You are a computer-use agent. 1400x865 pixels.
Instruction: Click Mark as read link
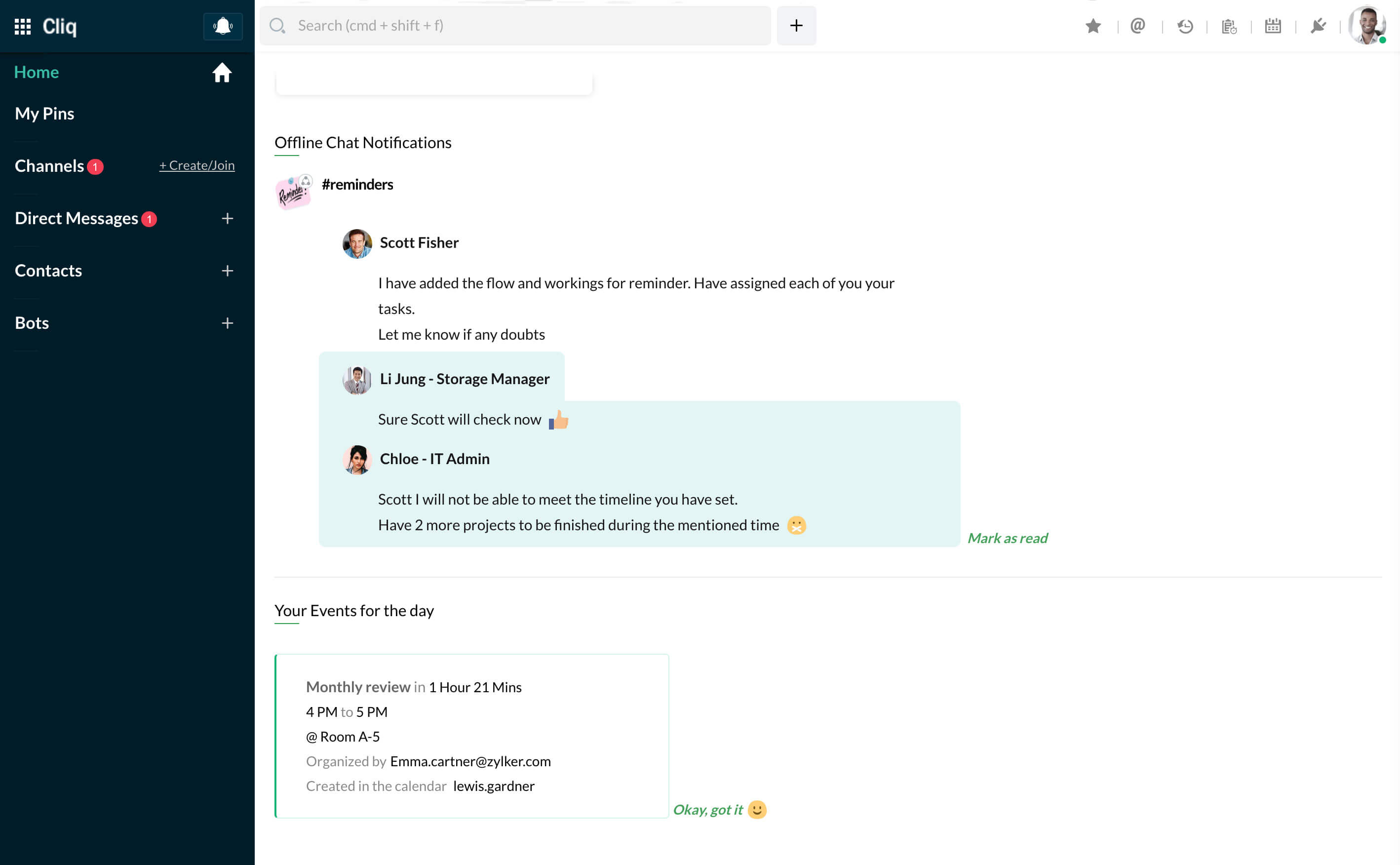click(x=1007, y=538)
